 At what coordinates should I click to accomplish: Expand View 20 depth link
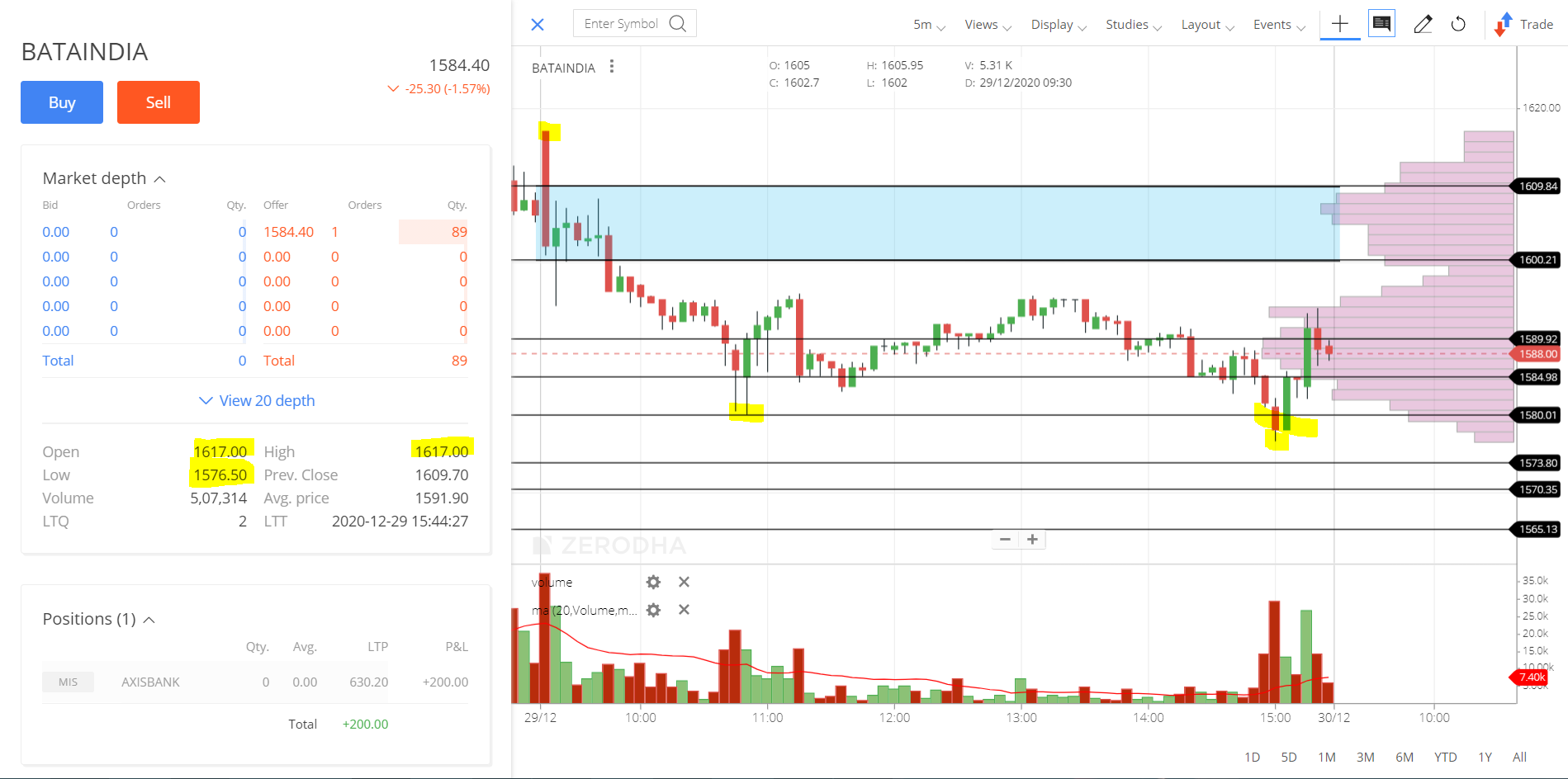257,400
